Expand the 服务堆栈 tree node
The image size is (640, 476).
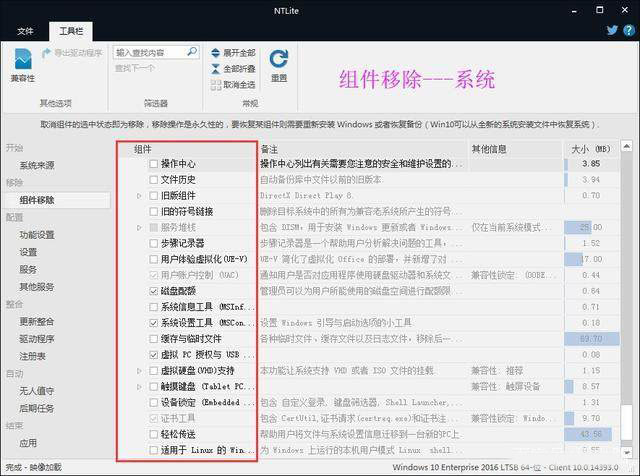coord(139,227)
